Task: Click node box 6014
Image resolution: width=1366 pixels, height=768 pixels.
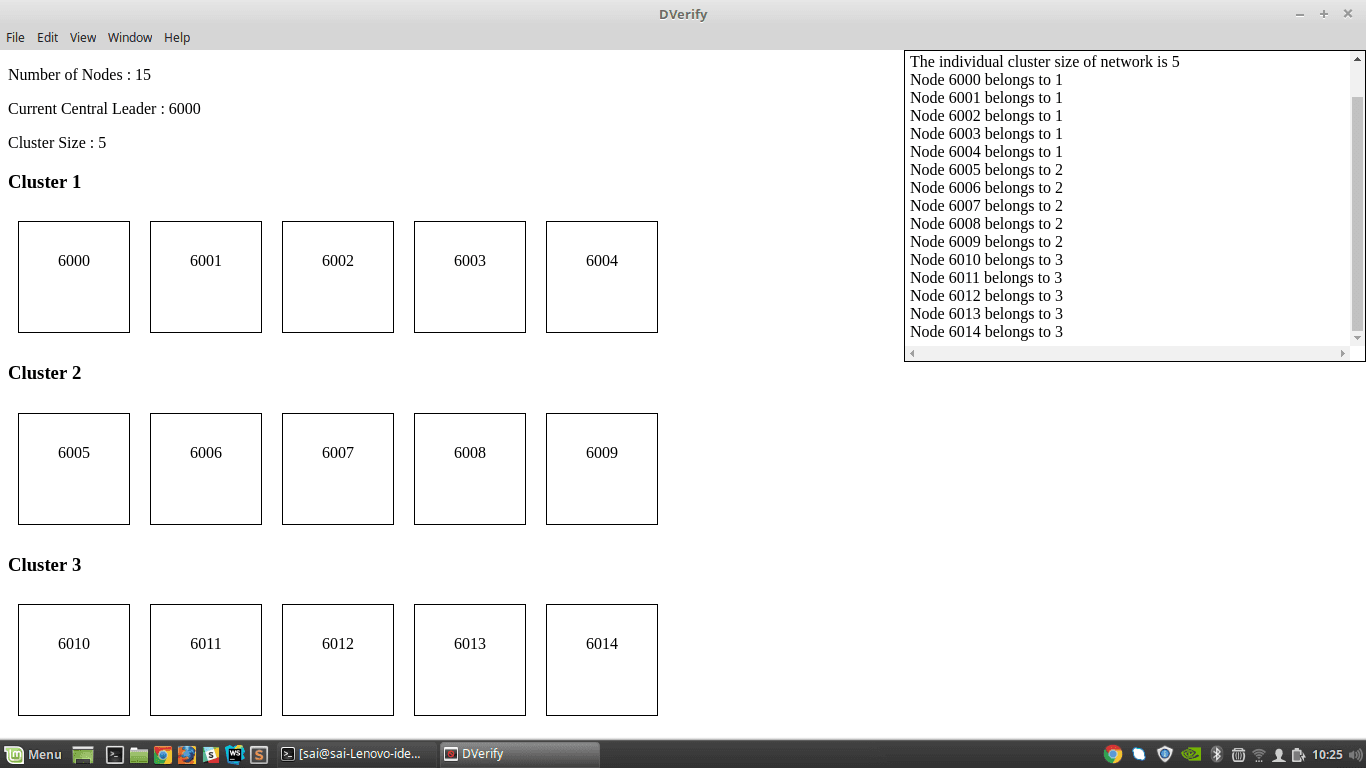Action: (602, 660)
